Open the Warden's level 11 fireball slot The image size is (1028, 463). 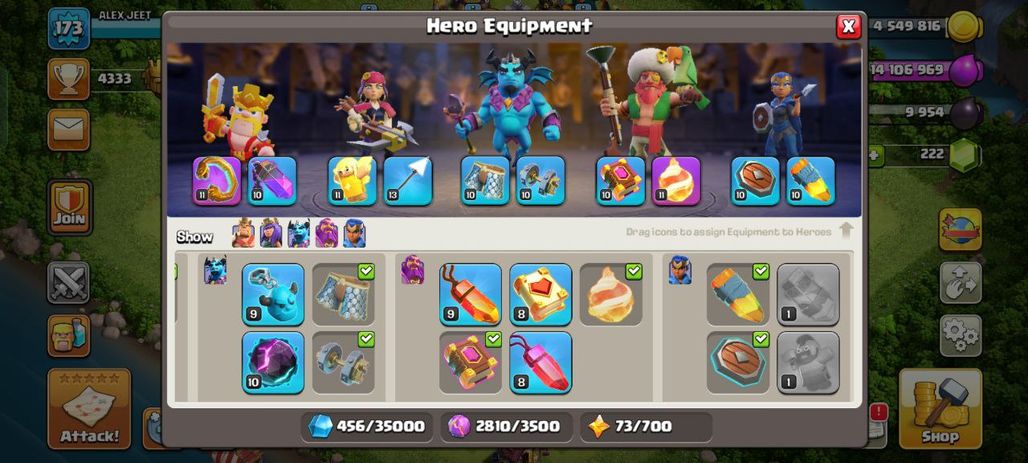click(676, 181)
